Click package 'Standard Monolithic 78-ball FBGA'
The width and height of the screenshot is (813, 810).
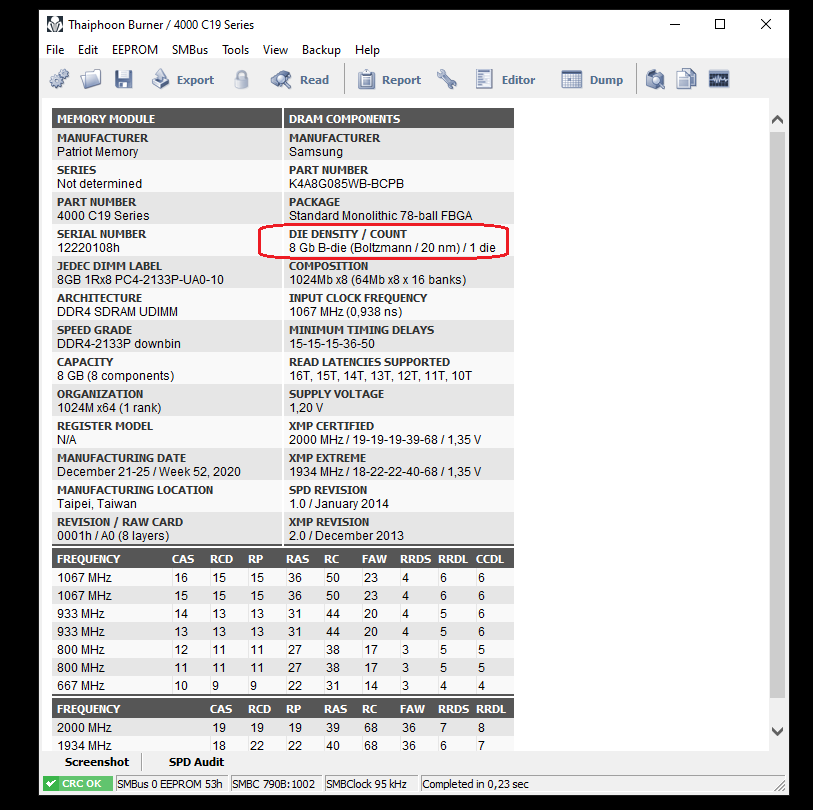coord(381,216)
